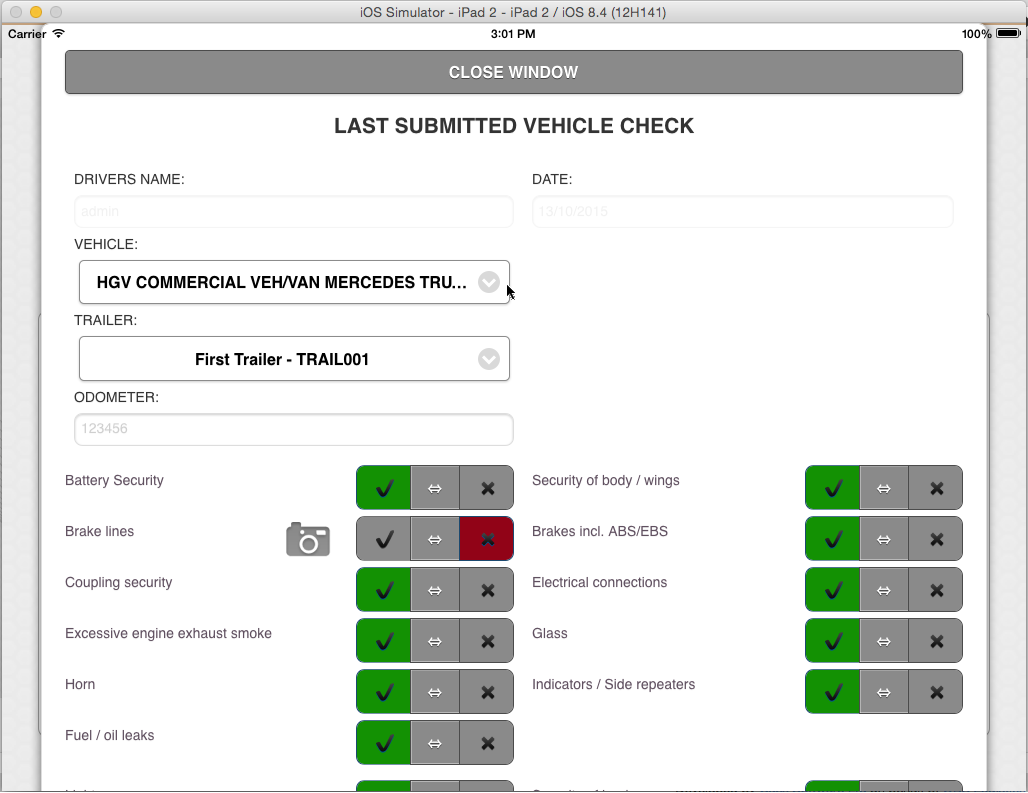Pass the Fuel / oil leaks check
The width and height of the screenshot is (1028, 793).
point(384,743)
